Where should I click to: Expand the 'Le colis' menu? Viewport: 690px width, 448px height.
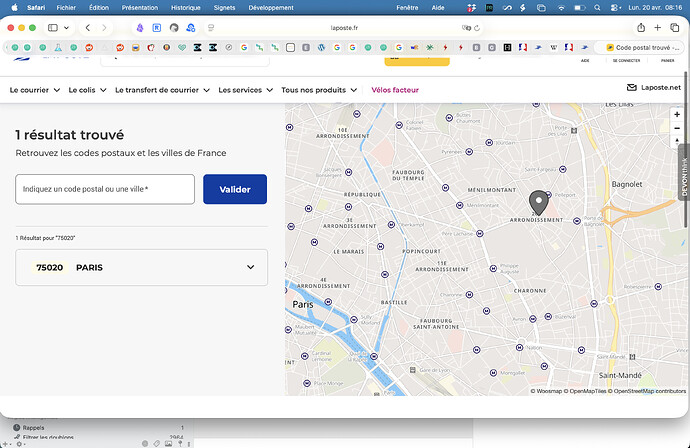tap(87, 90)
